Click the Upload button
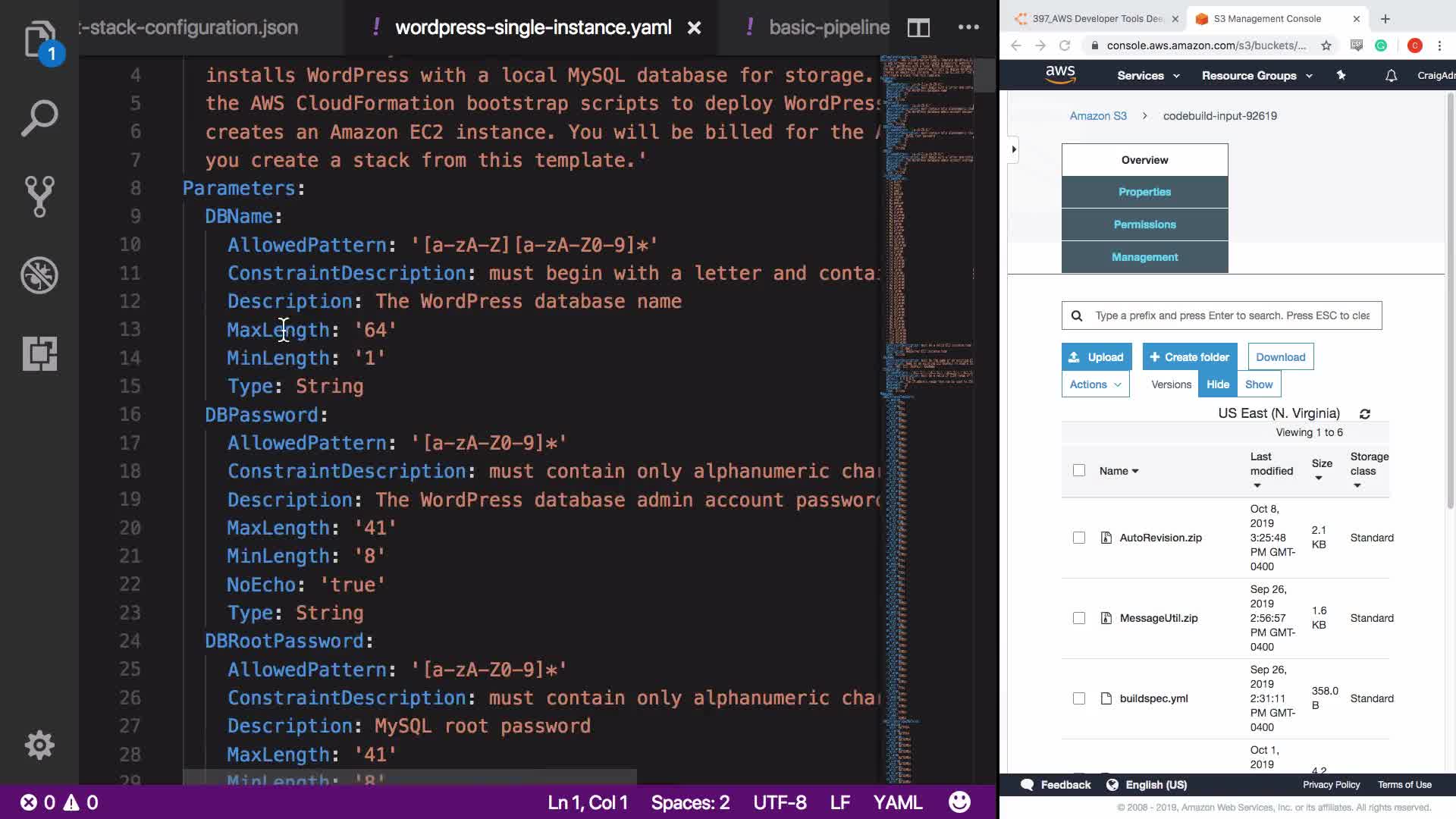1456x819 pixels. [1097, 357]
